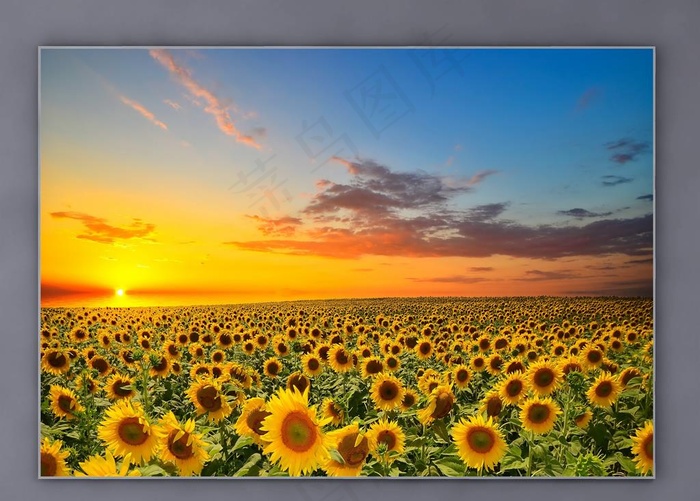Image resolution: width=700 pixels, height=501 pixels.
Task: Click the setting sun on the horizon
Action: pos(120,292)
